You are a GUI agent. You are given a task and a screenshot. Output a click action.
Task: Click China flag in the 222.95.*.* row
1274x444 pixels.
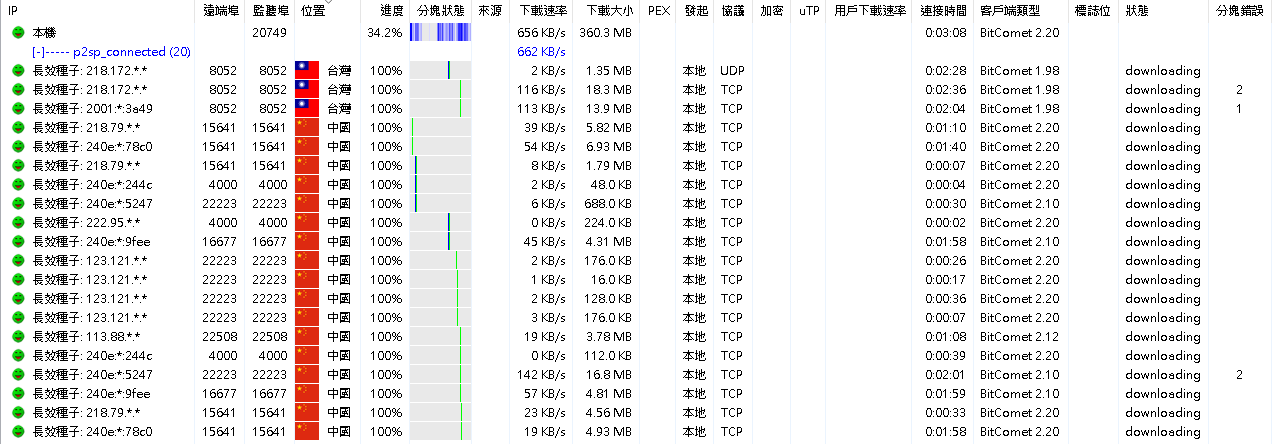pyautogui.click(x=306, y=223)
